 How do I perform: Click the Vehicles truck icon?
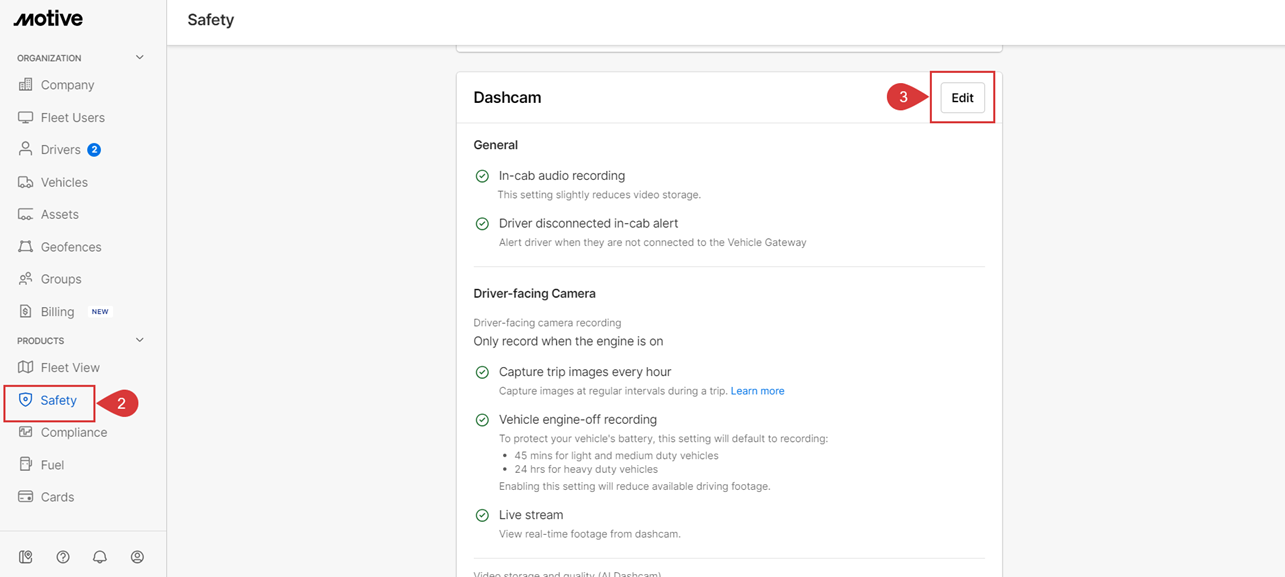point(26,182)
